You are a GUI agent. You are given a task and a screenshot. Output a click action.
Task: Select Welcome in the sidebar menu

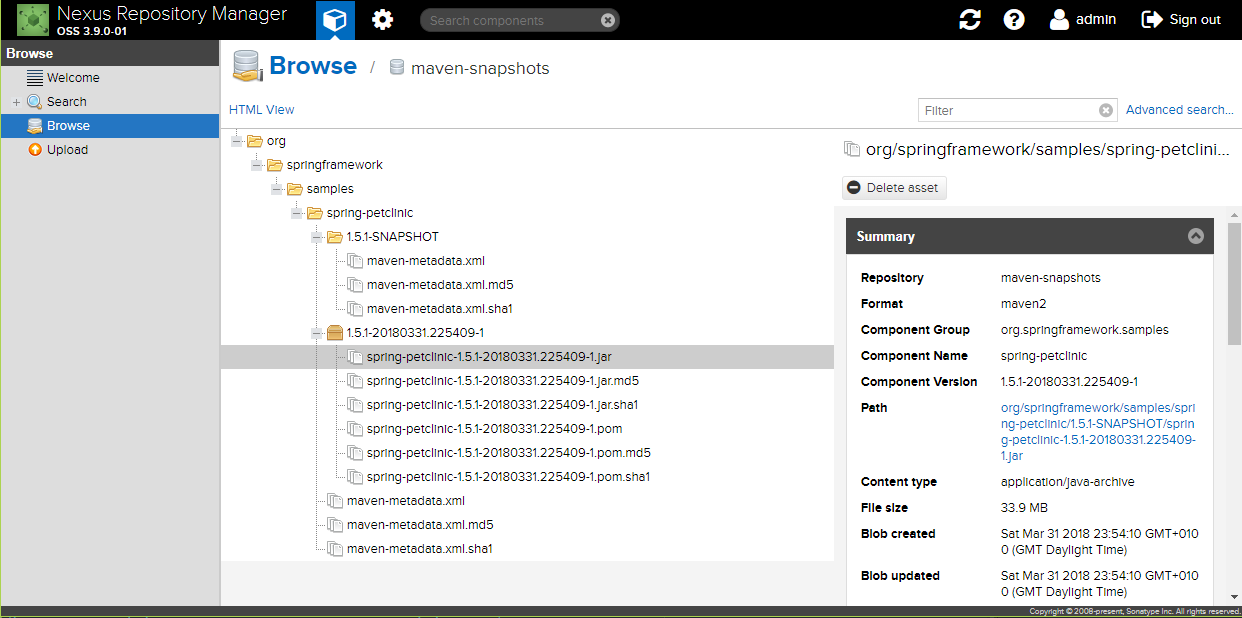(x=110, y=77)
